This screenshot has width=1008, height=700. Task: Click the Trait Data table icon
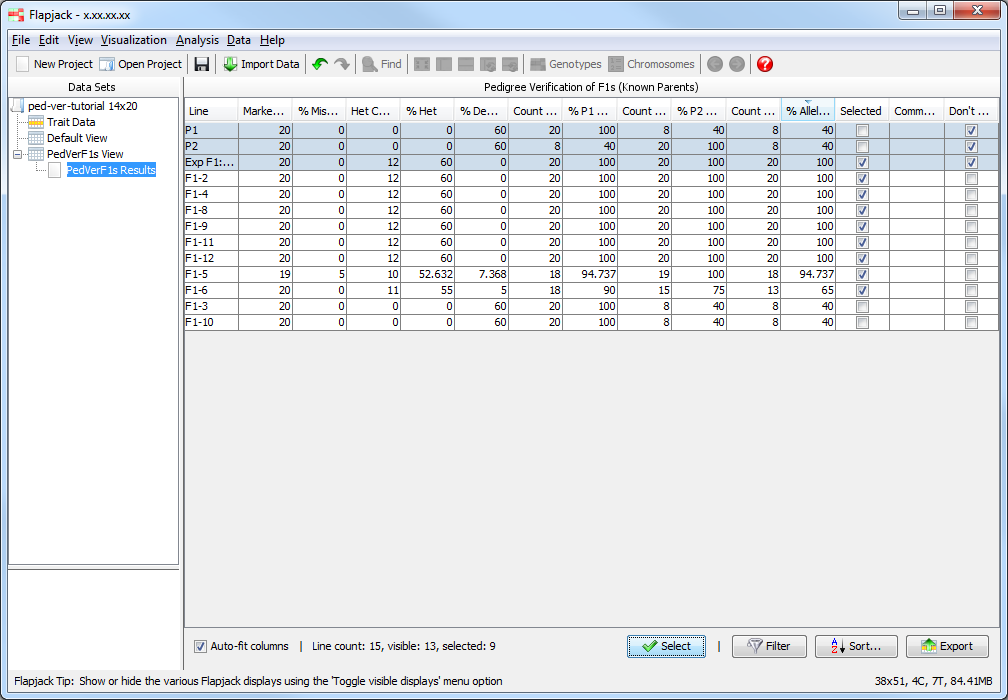point(36,122)
